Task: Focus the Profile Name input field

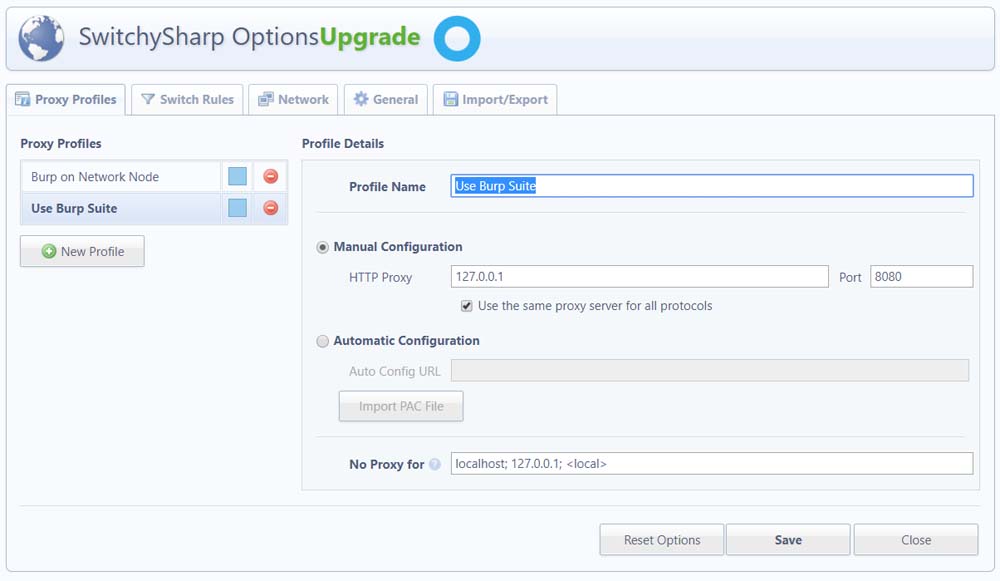Action: coord(712,186)
